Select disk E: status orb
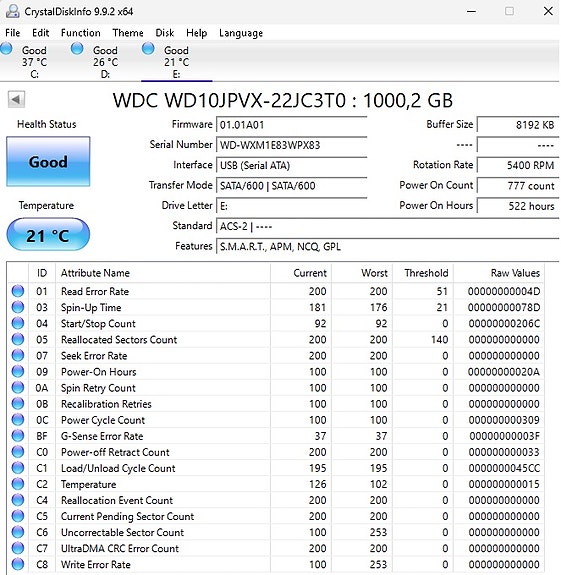The image size is (561, 575). tap(148, 48)
